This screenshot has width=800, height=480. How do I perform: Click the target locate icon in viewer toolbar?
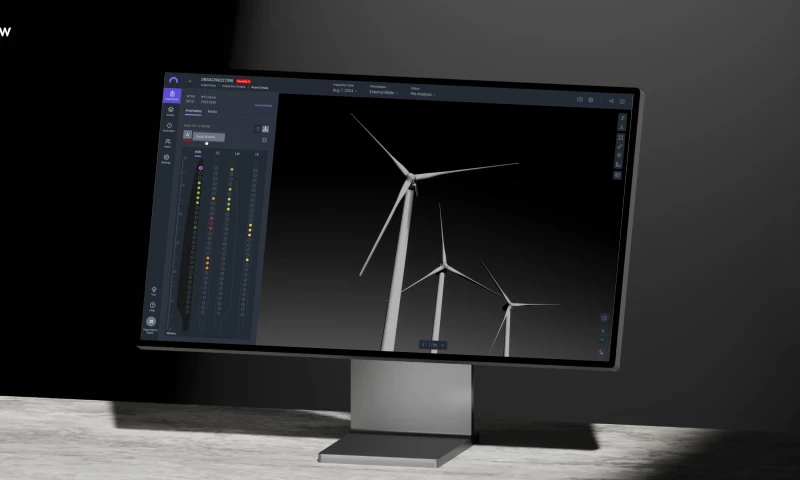(619, 155)
